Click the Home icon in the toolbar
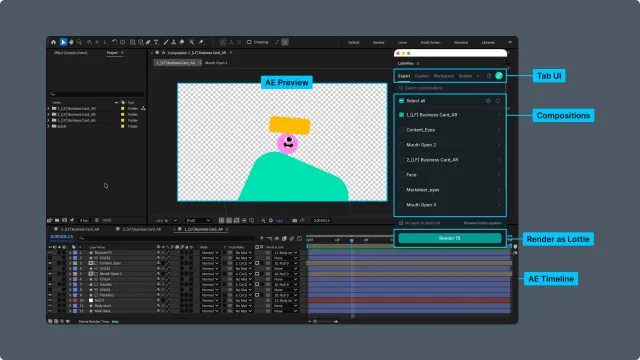 pyautogui.click(x=53, y=42)
